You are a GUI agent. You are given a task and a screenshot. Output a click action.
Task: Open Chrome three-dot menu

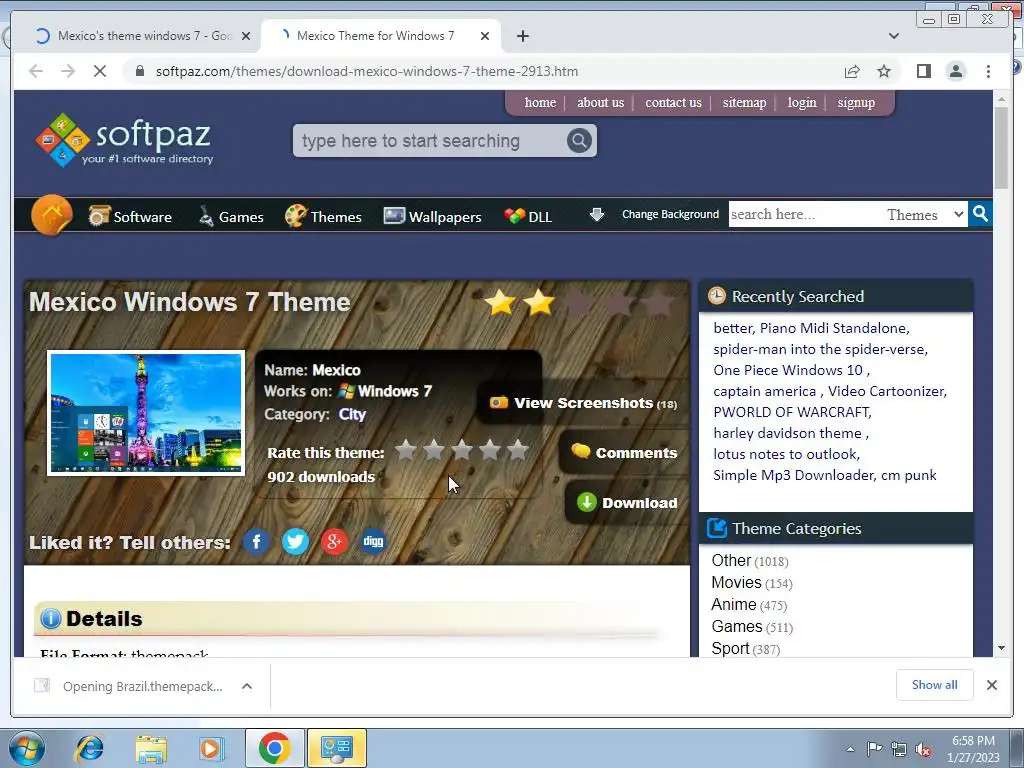988,71
